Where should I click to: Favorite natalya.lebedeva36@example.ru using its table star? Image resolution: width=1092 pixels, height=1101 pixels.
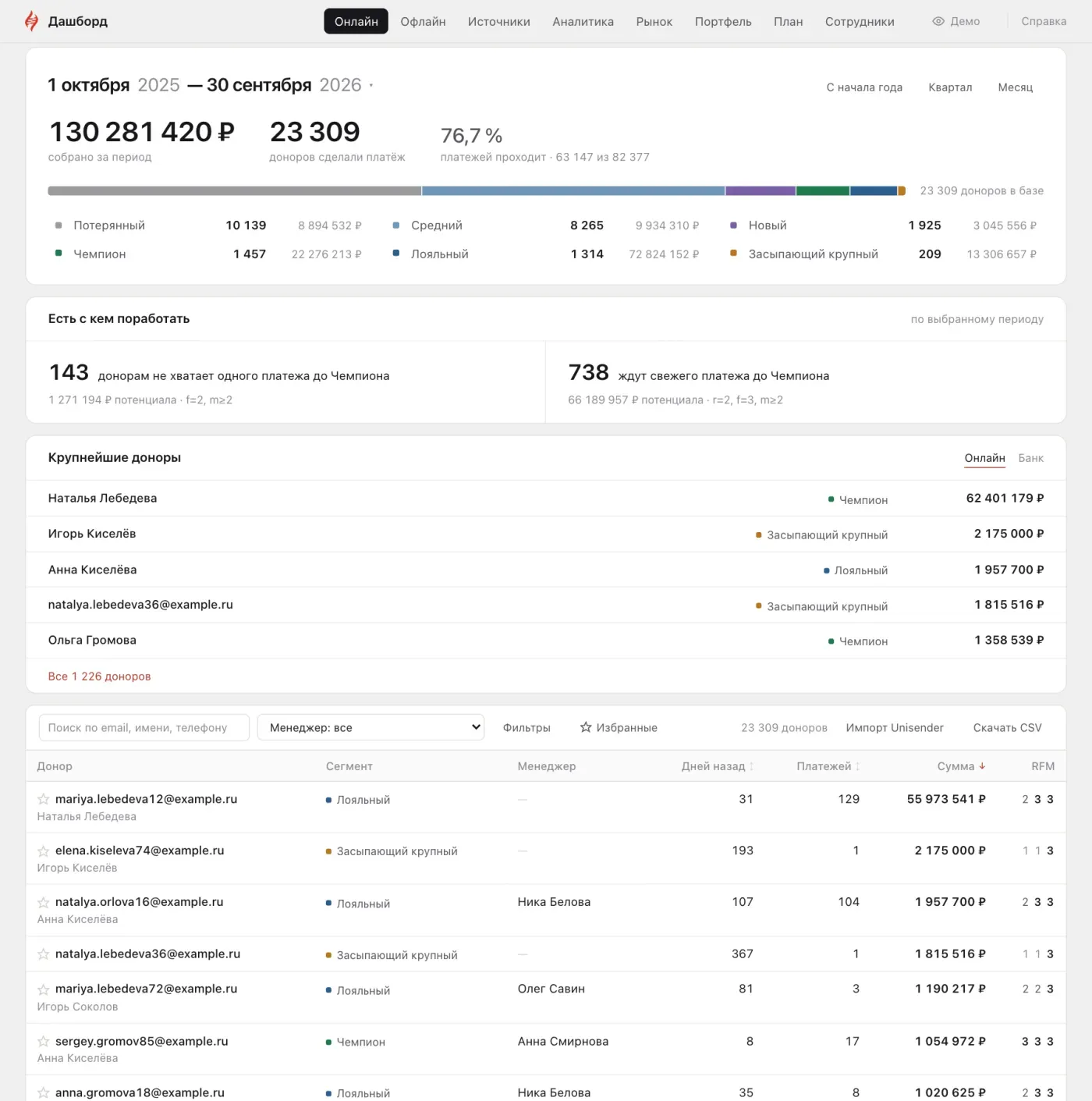(x=44, y=954)
